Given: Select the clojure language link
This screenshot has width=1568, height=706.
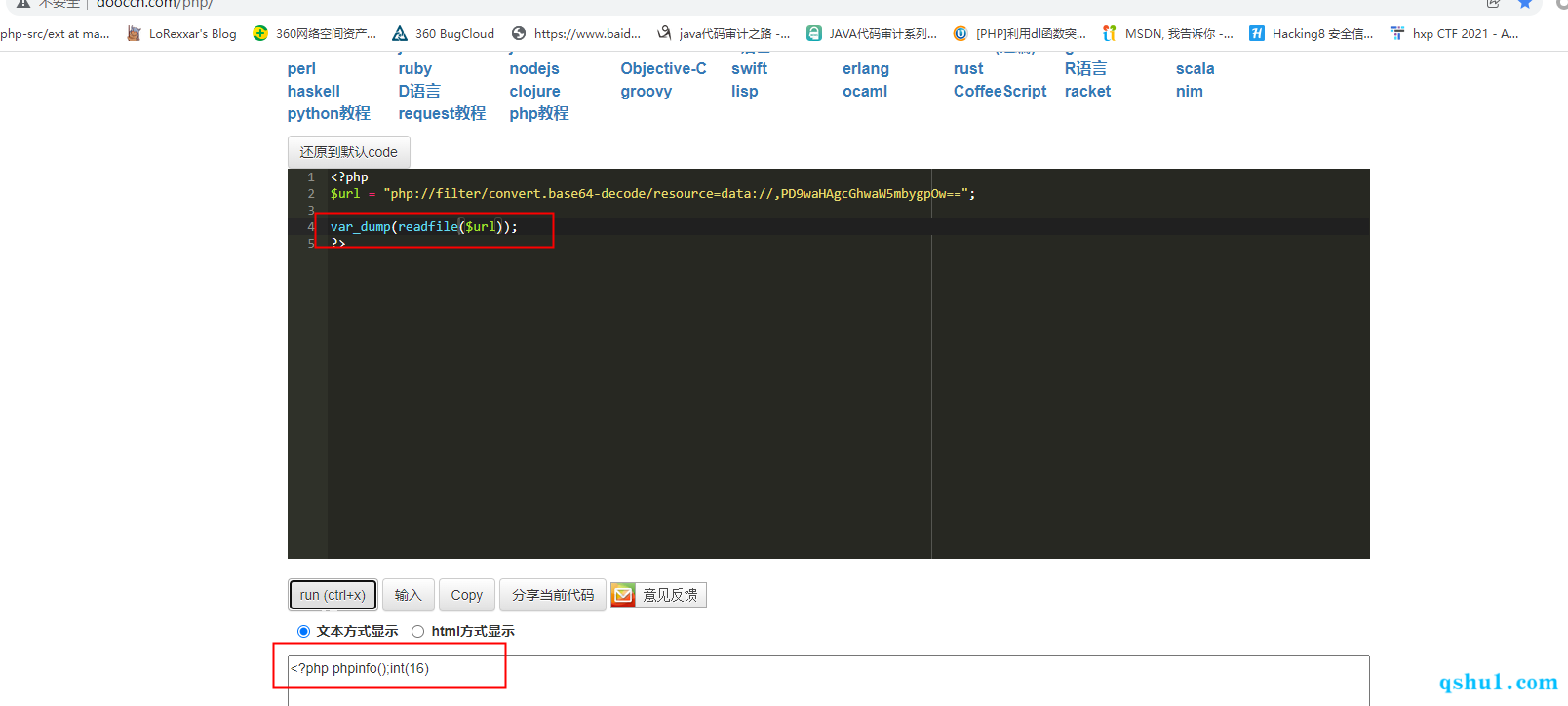Looking at the screenshot, I should 534,92.
